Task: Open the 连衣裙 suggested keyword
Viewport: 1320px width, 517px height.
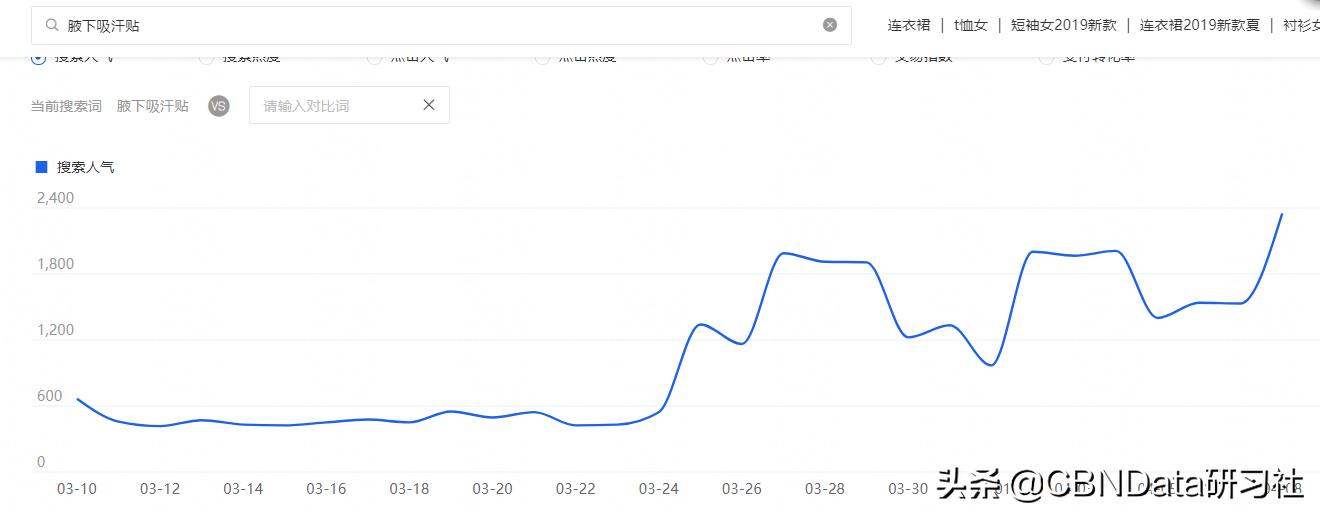Action: tap(909, 26)
